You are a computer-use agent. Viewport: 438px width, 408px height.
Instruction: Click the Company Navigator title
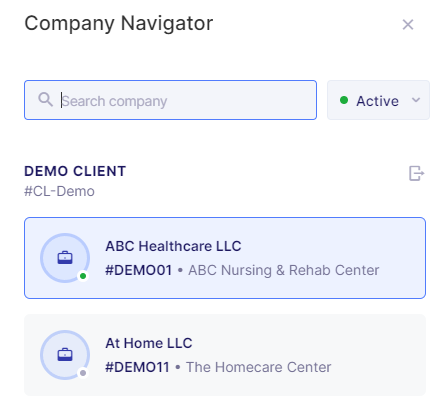click(119, 23)
